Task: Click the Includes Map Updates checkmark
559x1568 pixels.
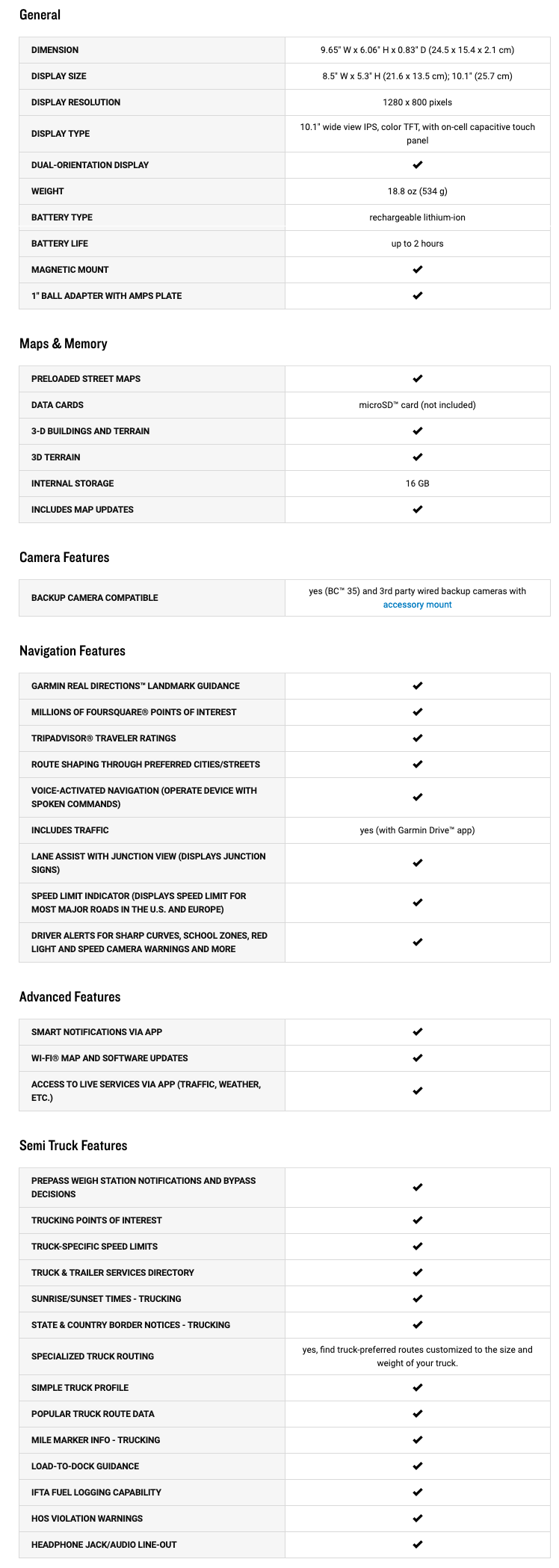Action: point(417,510)
